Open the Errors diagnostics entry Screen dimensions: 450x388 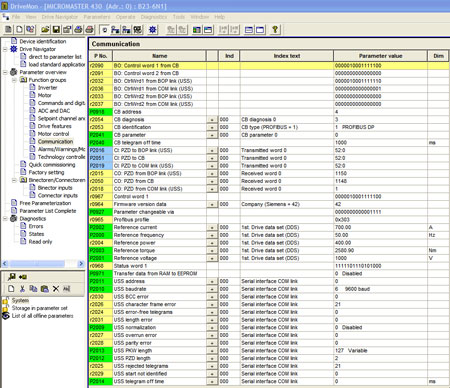36,226
